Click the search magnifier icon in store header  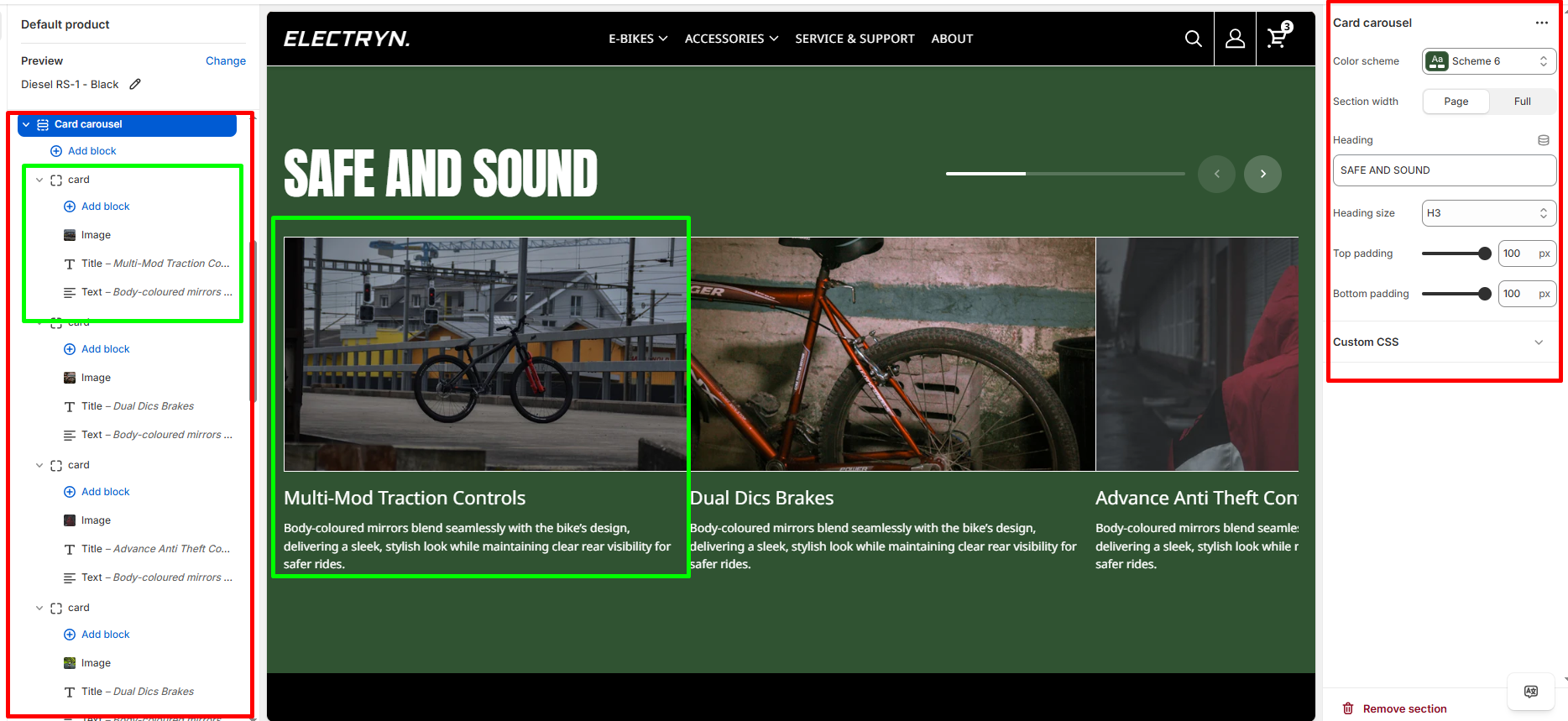coord(1193,39)
